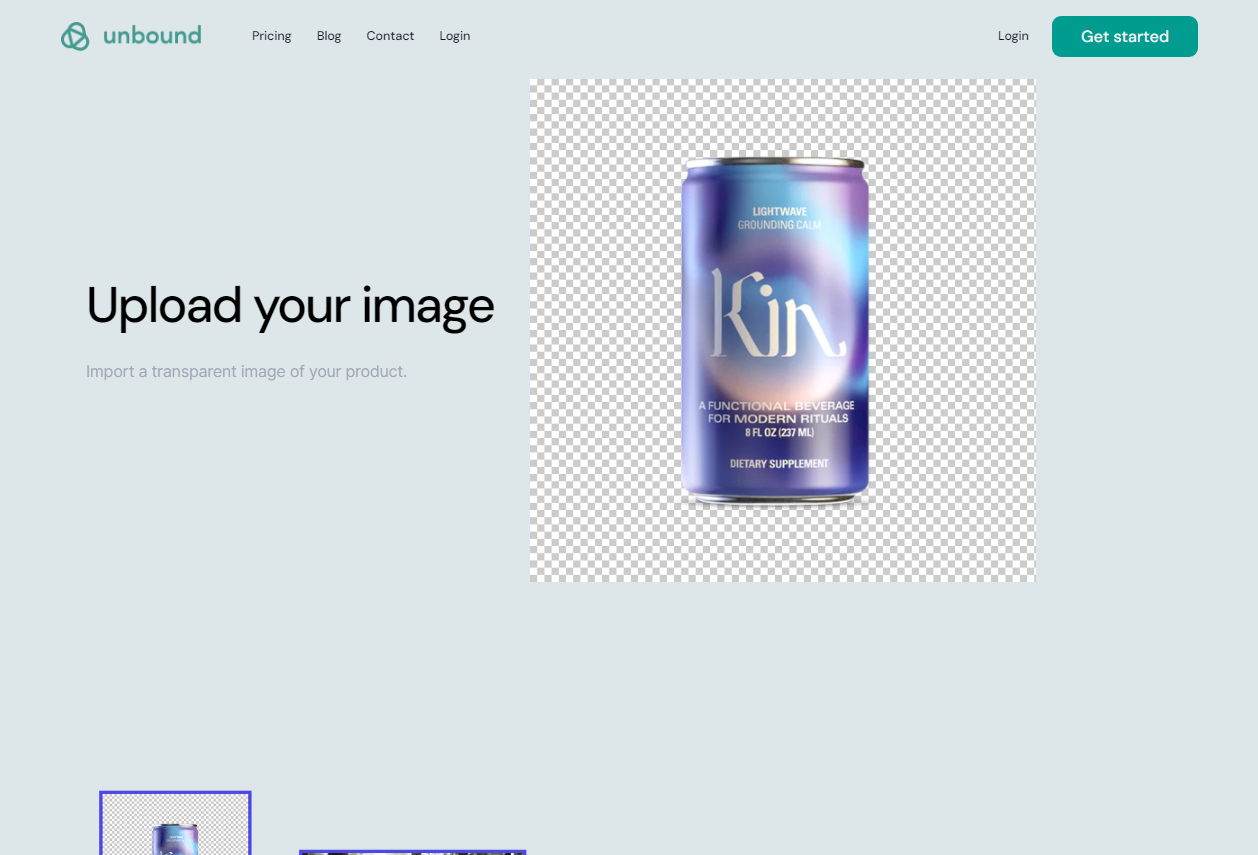Select Login next to the Contact link

point(455,36)
